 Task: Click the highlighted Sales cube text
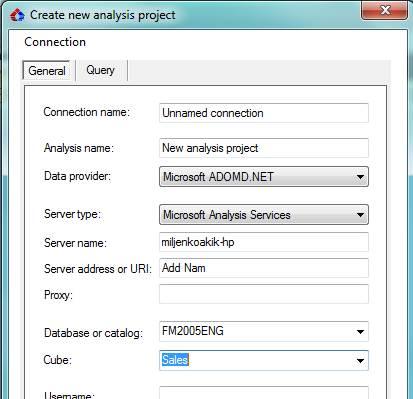tap(175, 360)
